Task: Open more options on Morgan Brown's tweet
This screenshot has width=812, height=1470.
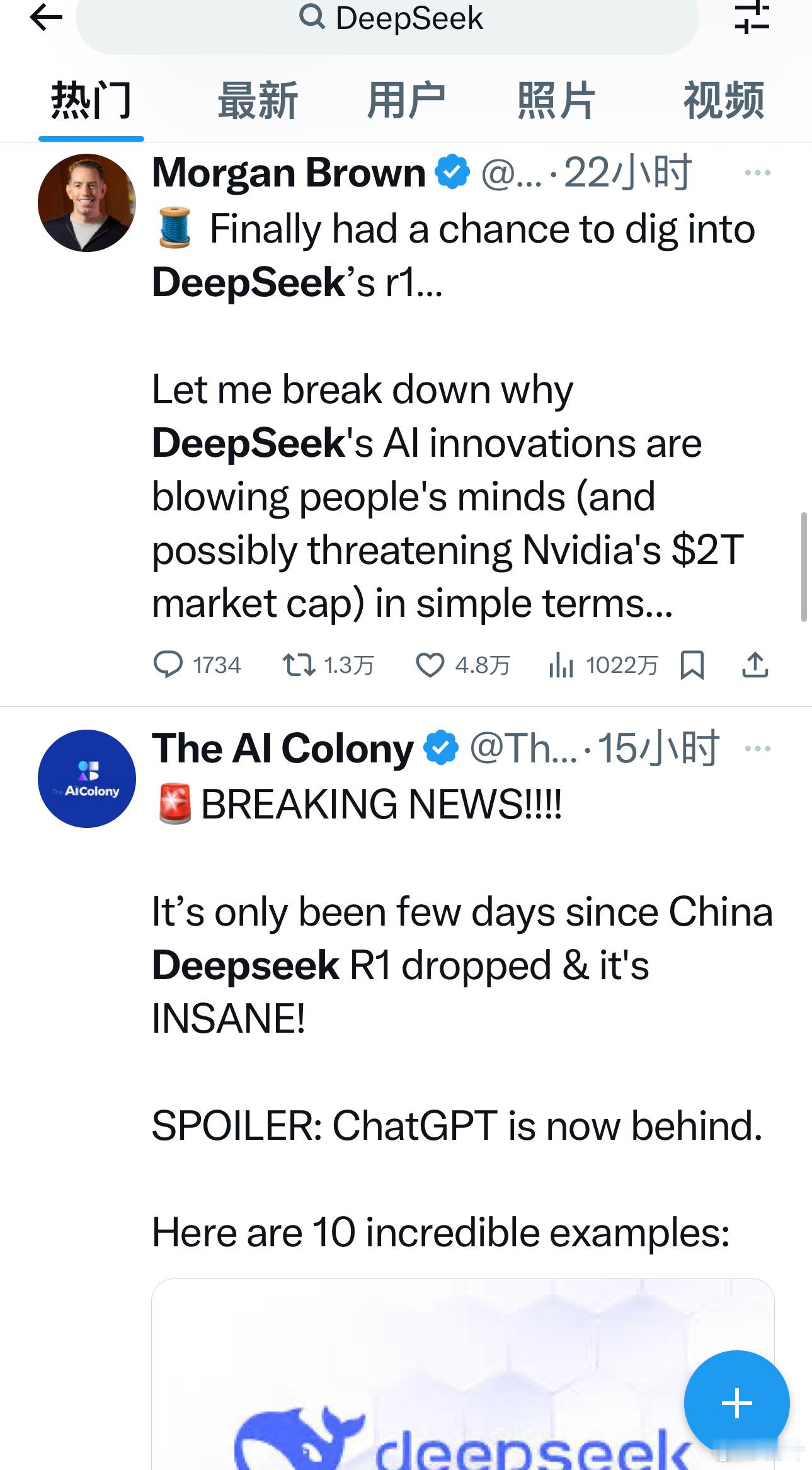Action: [x=757, y=173]
